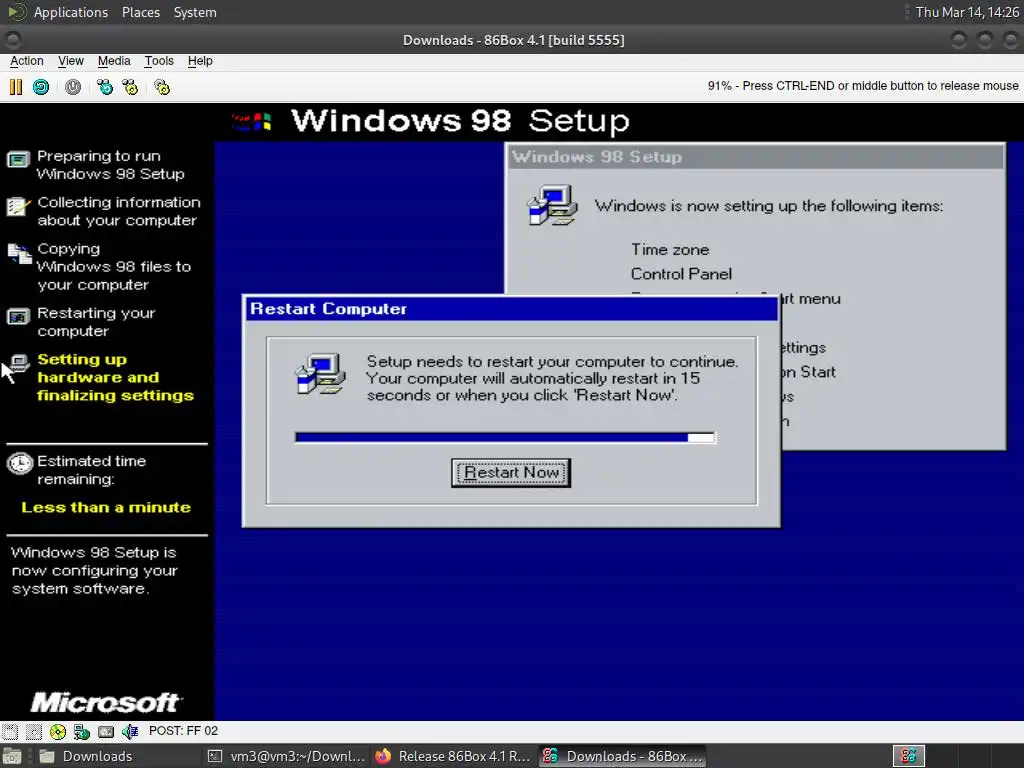The width and height of the screenshot is (1024, 768).
Task: Click the teal Hard Reset toolbar icon
Action: tap(41, 87)
